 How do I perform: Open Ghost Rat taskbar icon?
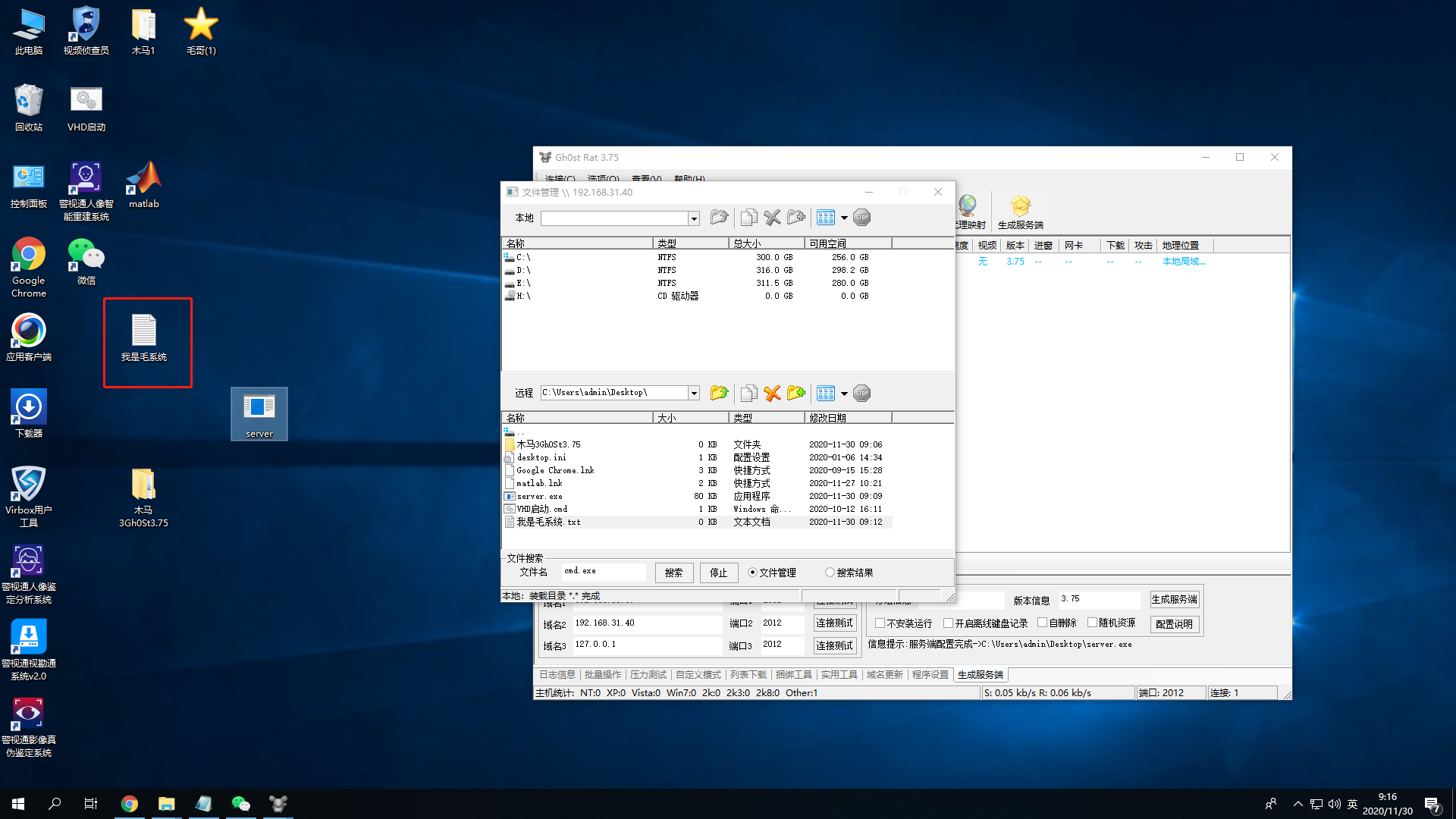(x=278, y=804)
